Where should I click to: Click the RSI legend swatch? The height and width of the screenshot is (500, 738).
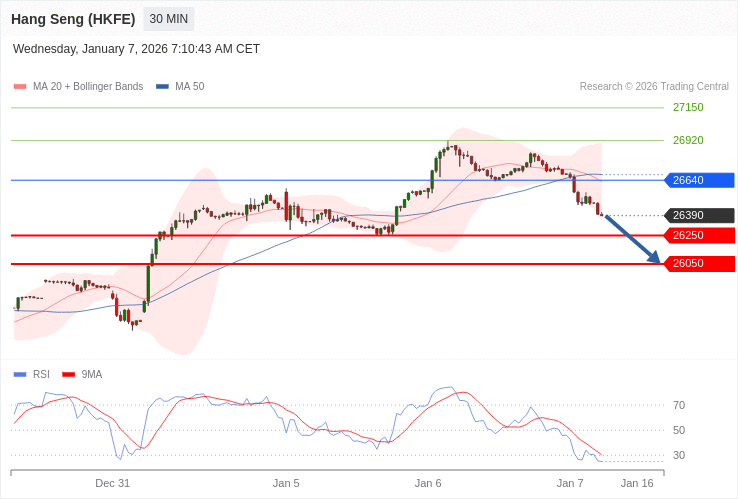click(x=20, y=375)
